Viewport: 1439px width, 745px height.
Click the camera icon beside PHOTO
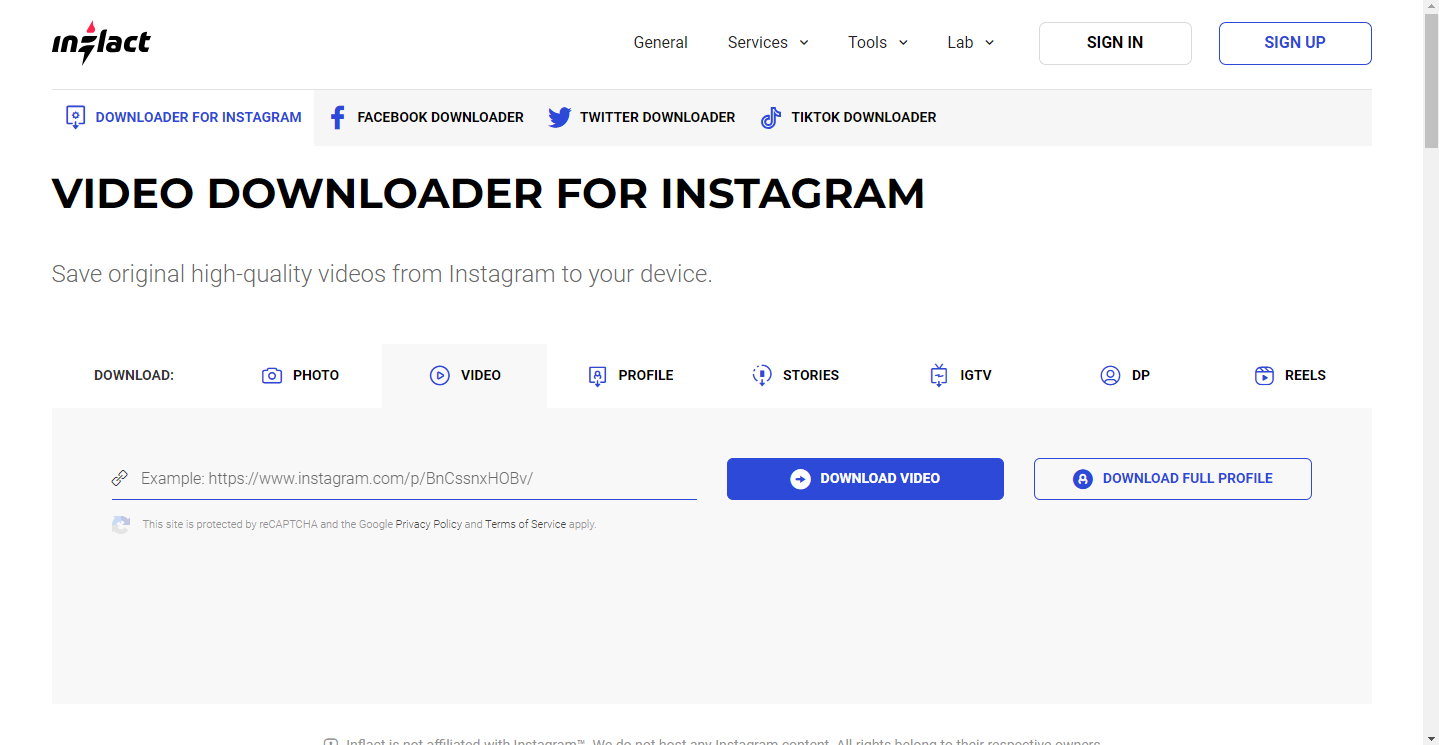pos(272,375)
